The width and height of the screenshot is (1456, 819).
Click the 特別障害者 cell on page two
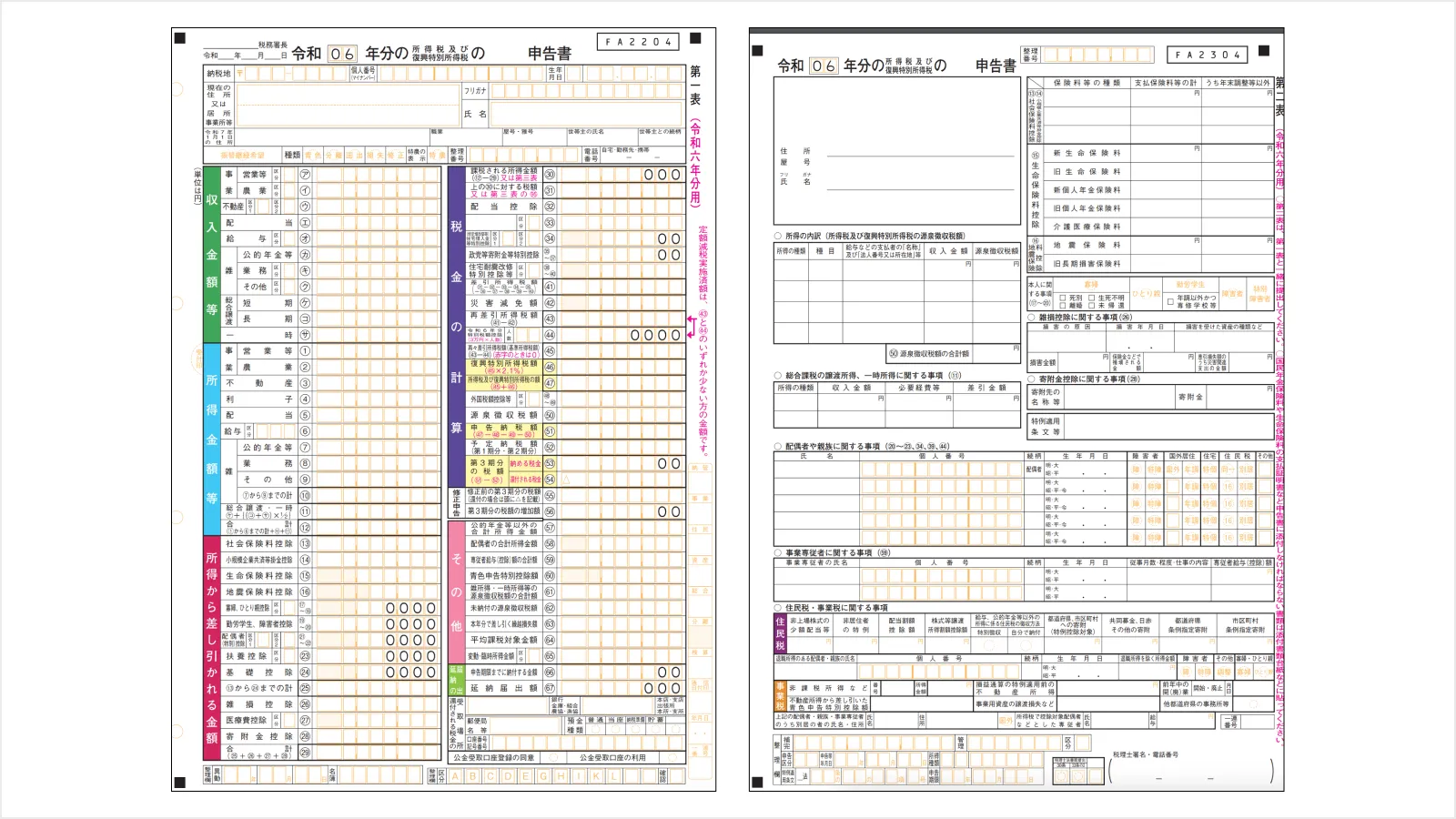pos(1259,294)
